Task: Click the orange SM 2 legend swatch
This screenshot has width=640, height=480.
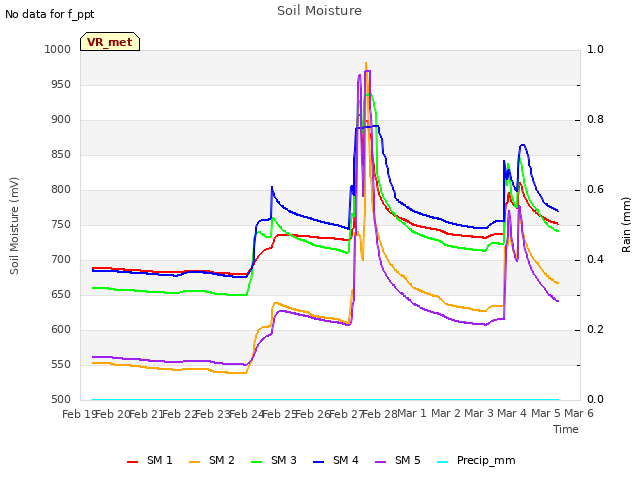Action: click(195, 462)
